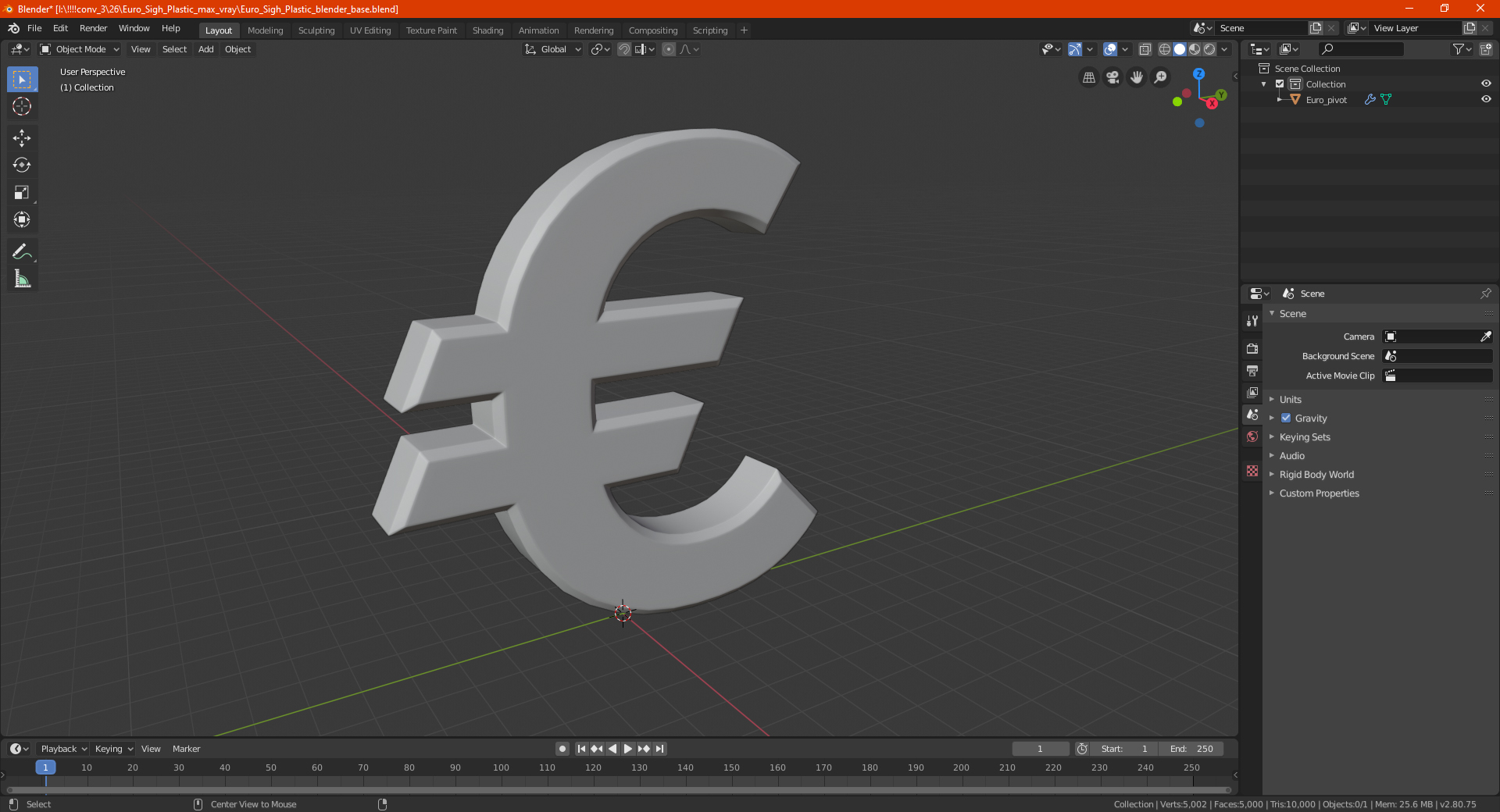1500x812 pixels.
Task: Pick the Annotate tool
Action: (x=22, y=251)
